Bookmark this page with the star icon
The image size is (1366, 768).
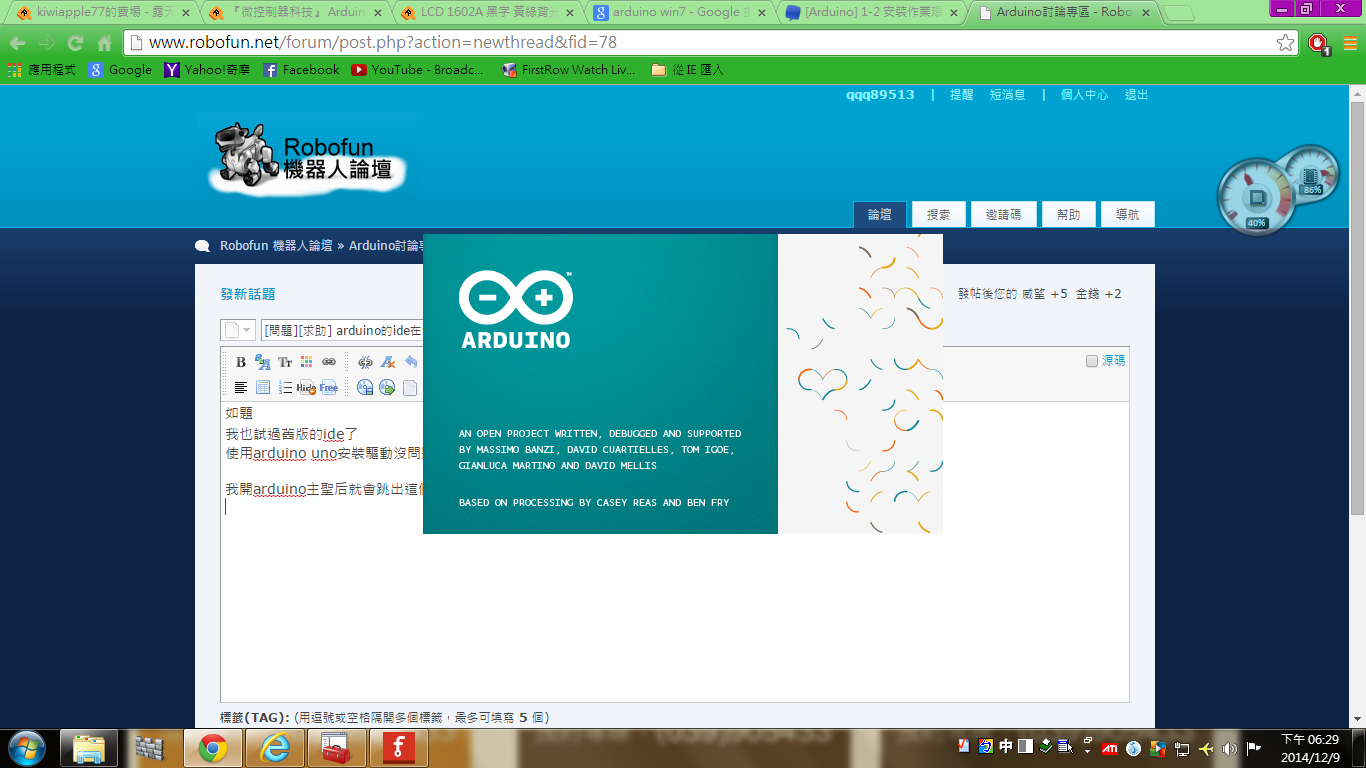click(1286, 43)
